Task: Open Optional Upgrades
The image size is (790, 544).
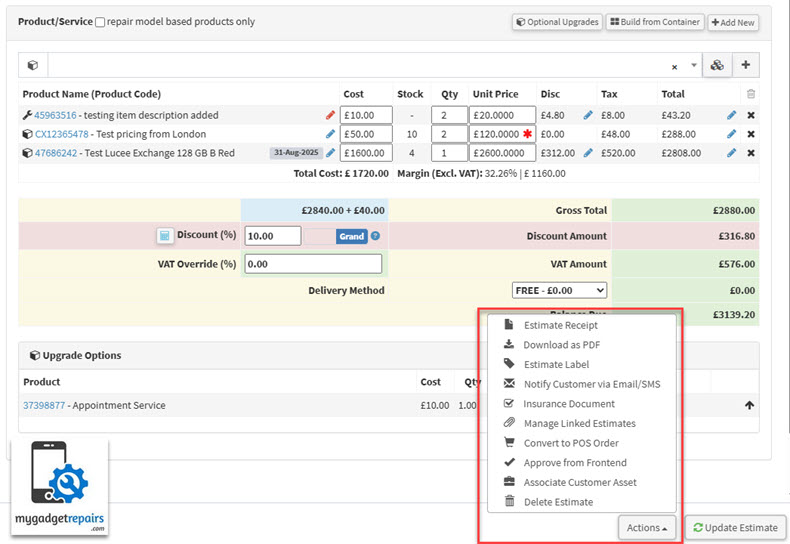Action: coord(557,22)
